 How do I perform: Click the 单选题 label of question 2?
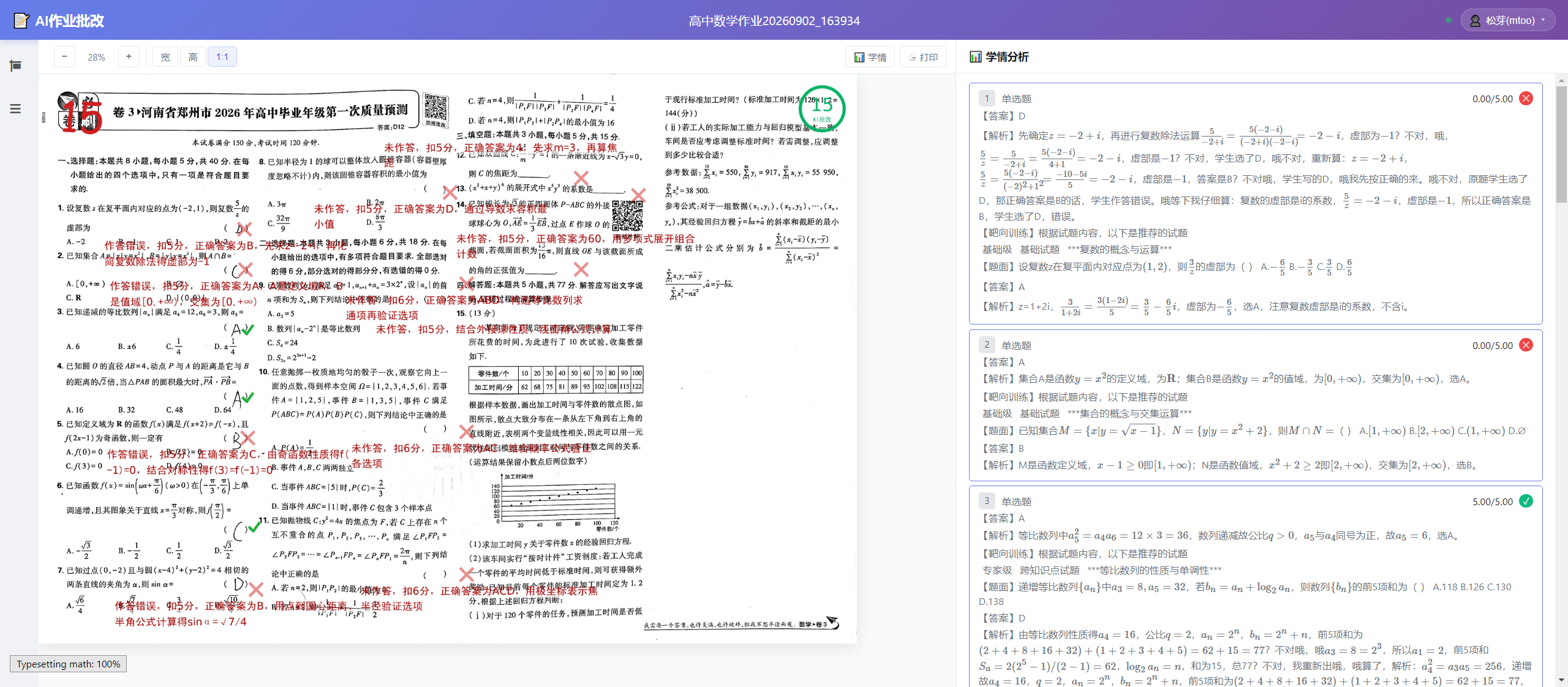click(1017, 346)
